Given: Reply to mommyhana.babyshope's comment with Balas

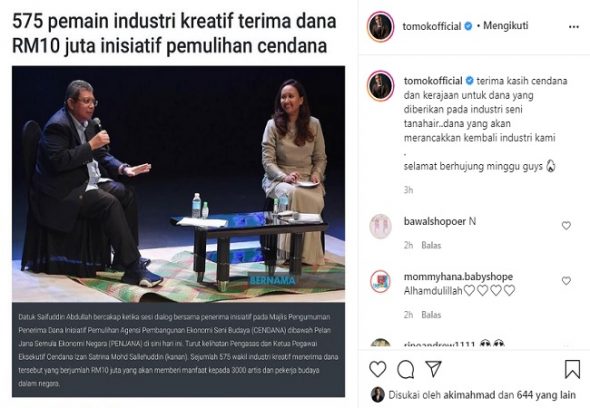Looking at the screenshot, I should point(431,315).
